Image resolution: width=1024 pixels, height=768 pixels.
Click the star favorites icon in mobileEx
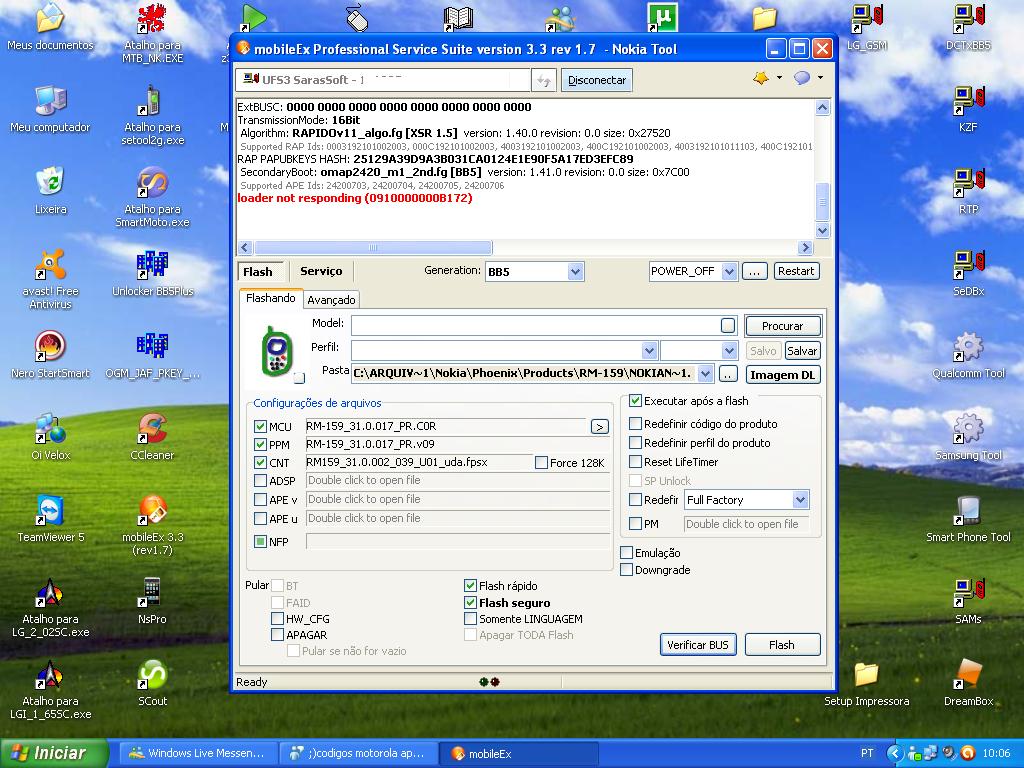click(x=761, y=78)
